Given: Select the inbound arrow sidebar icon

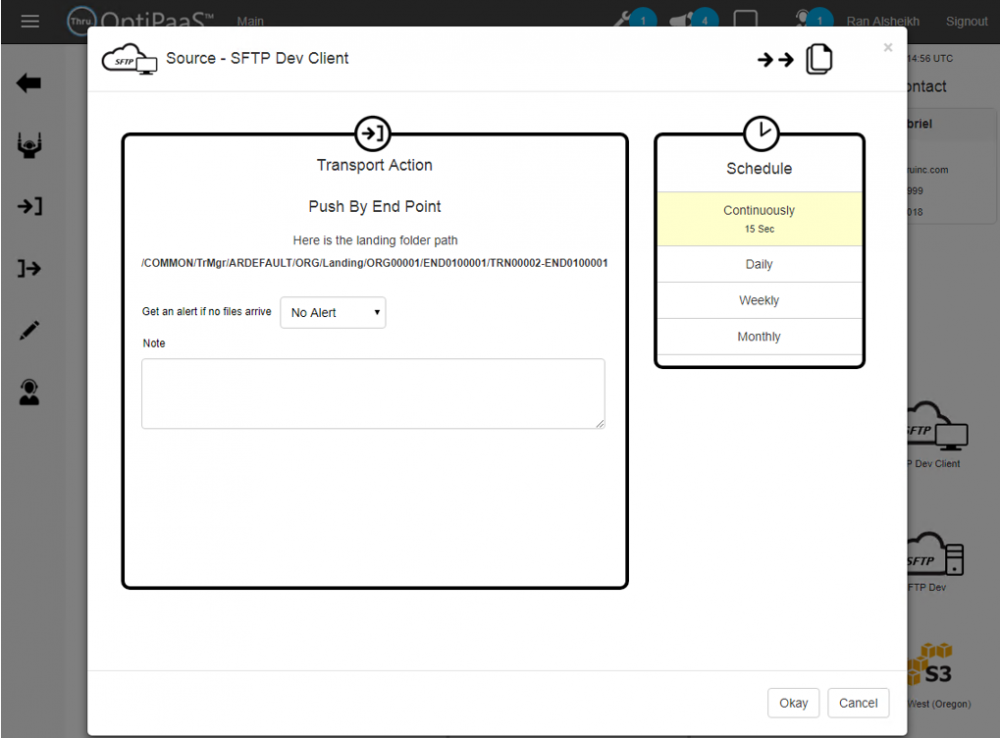Looking at the screenshot, I should point(30,207).
